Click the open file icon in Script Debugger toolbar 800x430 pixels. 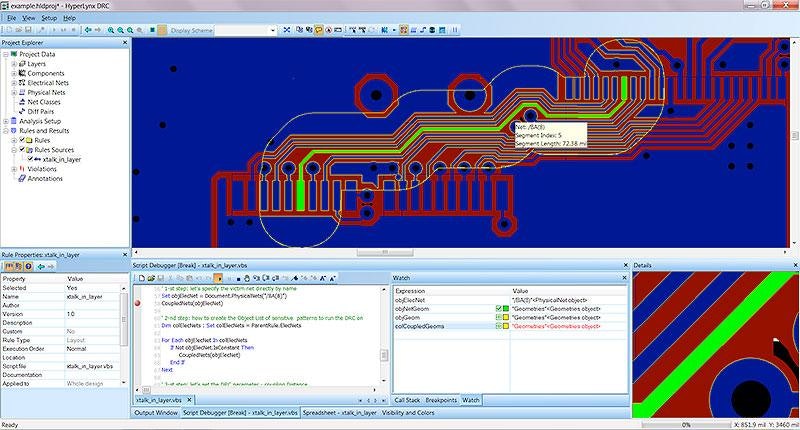pyautogui.click(x=150, y=276)
